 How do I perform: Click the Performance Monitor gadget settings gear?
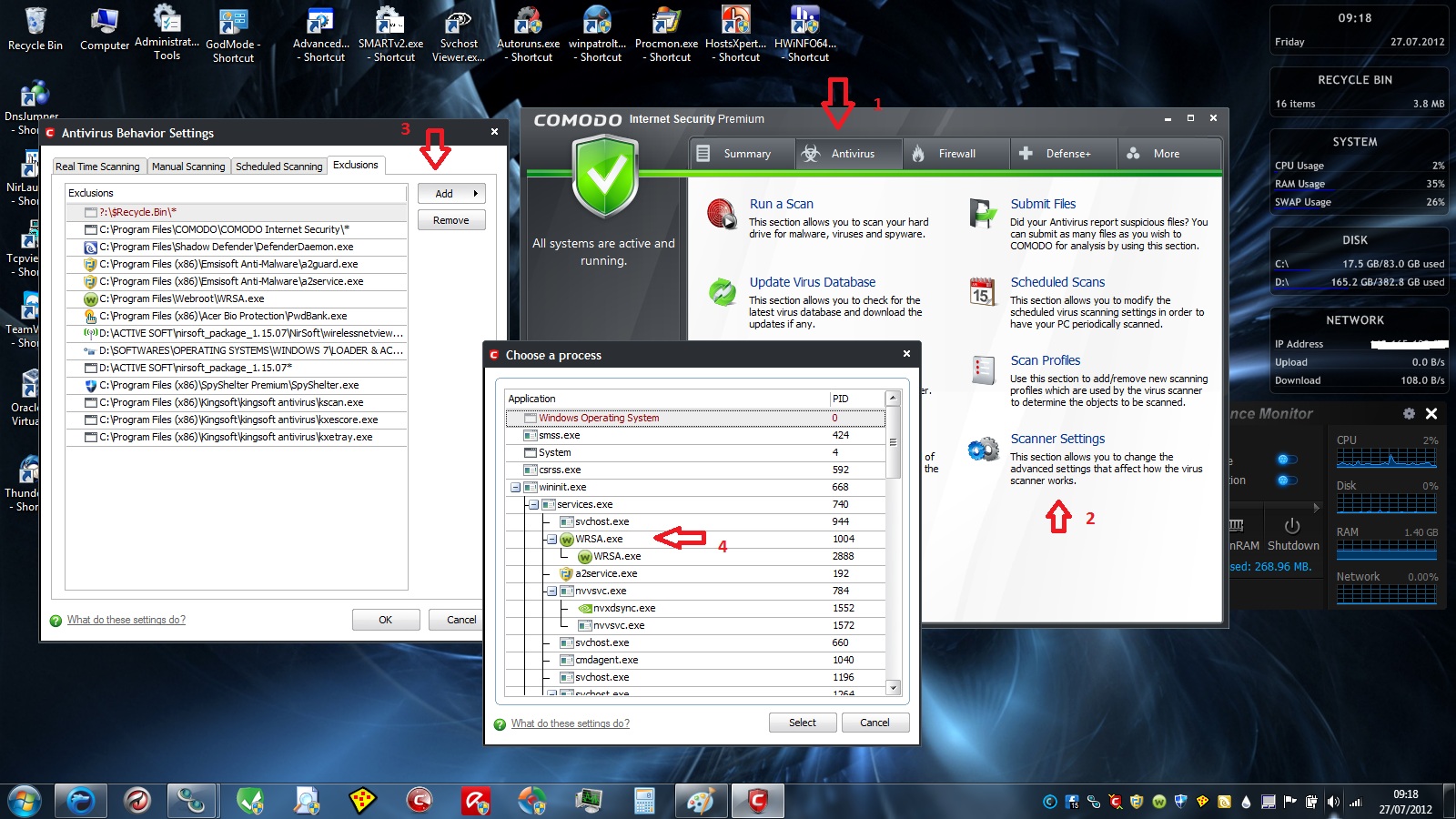1409,413
